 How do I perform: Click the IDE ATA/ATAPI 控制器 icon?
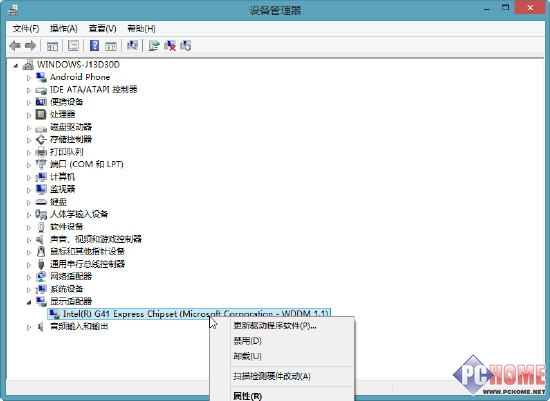coord(41,90)
